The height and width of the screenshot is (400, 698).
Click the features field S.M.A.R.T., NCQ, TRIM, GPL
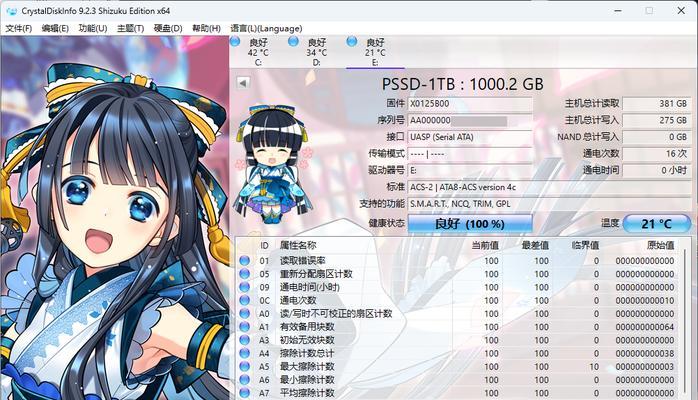click(x=549, y=204)
